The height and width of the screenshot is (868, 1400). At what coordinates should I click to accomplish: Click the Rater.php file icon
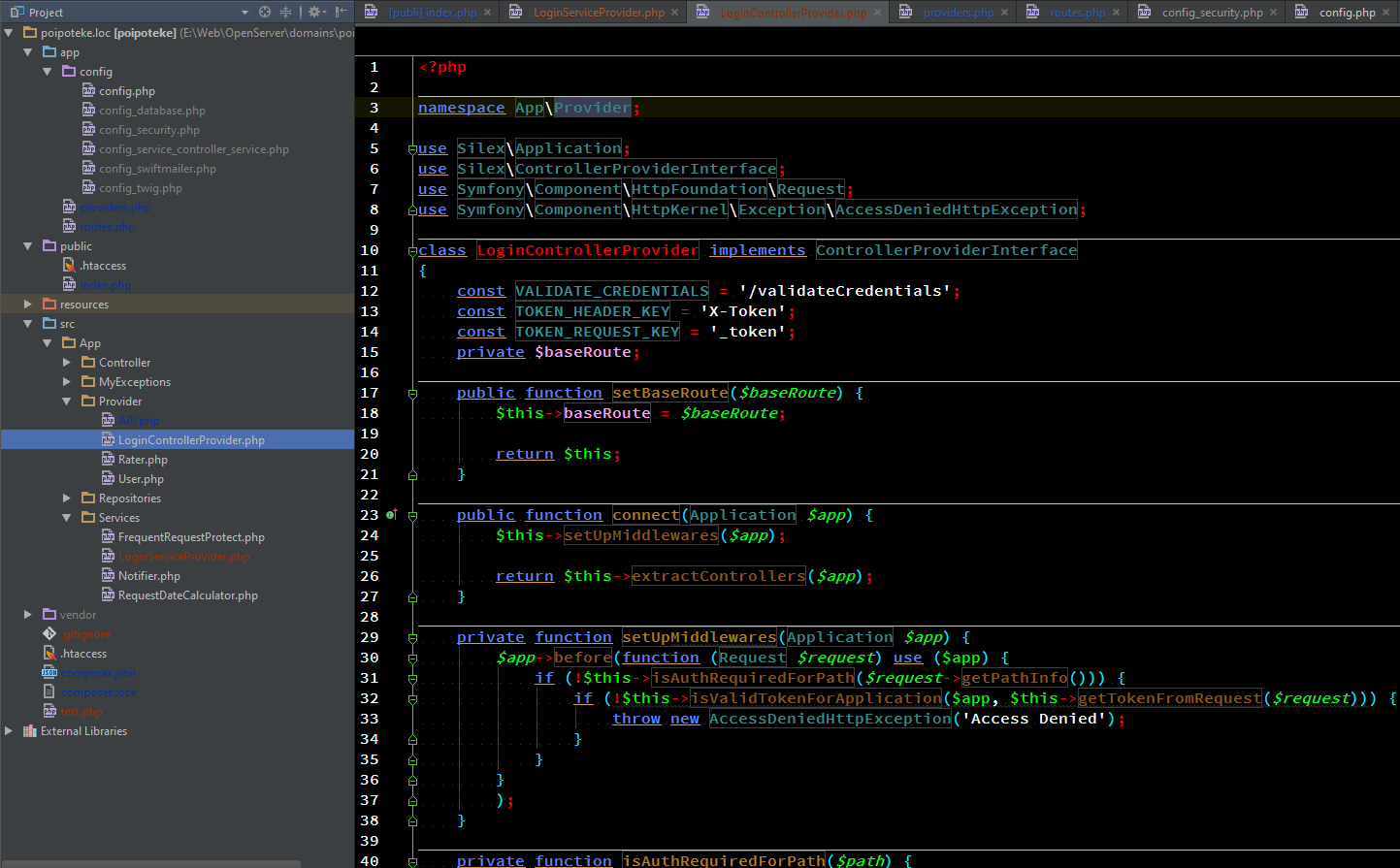point(108,459)
